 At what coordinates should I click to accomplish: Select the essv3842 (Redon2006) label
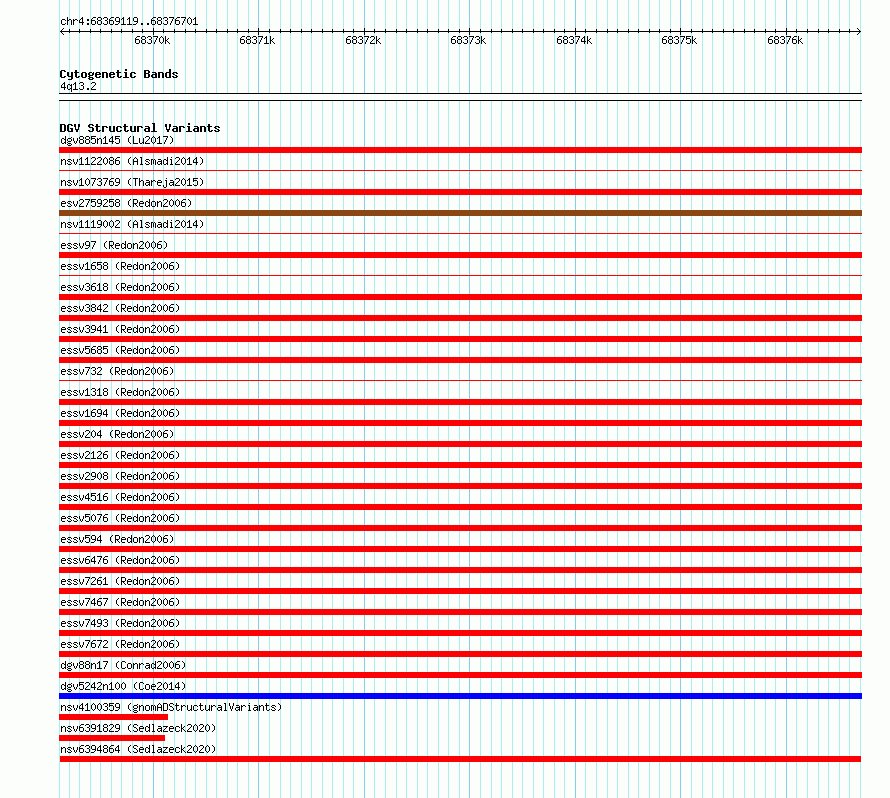[120, 308]
